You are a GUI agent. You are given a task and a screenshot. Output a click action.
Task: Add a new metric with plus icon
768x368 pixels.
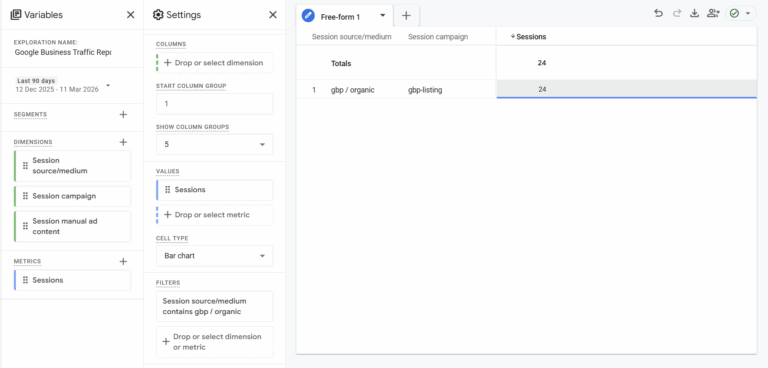pyautogui.click(x=123, y=262)
